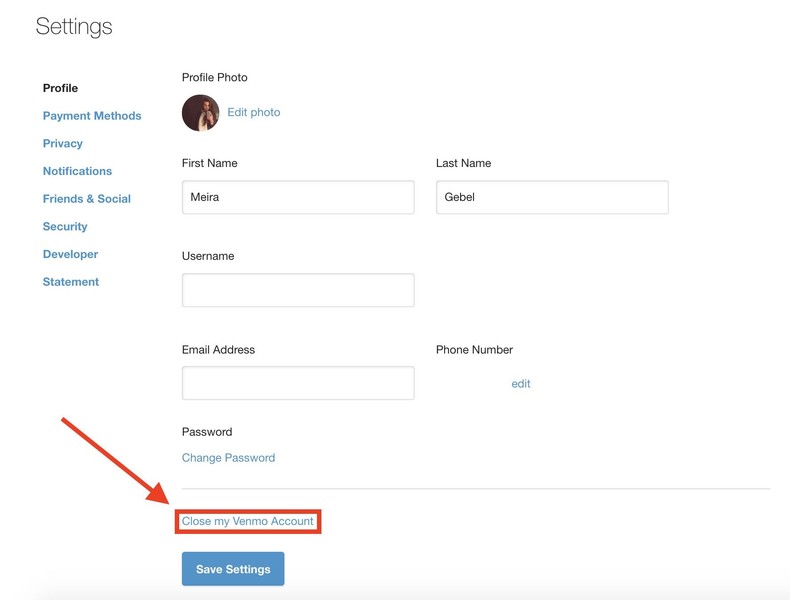Open the Profile settings section
The image size is (790, 600).
click(x=60, y=88)
